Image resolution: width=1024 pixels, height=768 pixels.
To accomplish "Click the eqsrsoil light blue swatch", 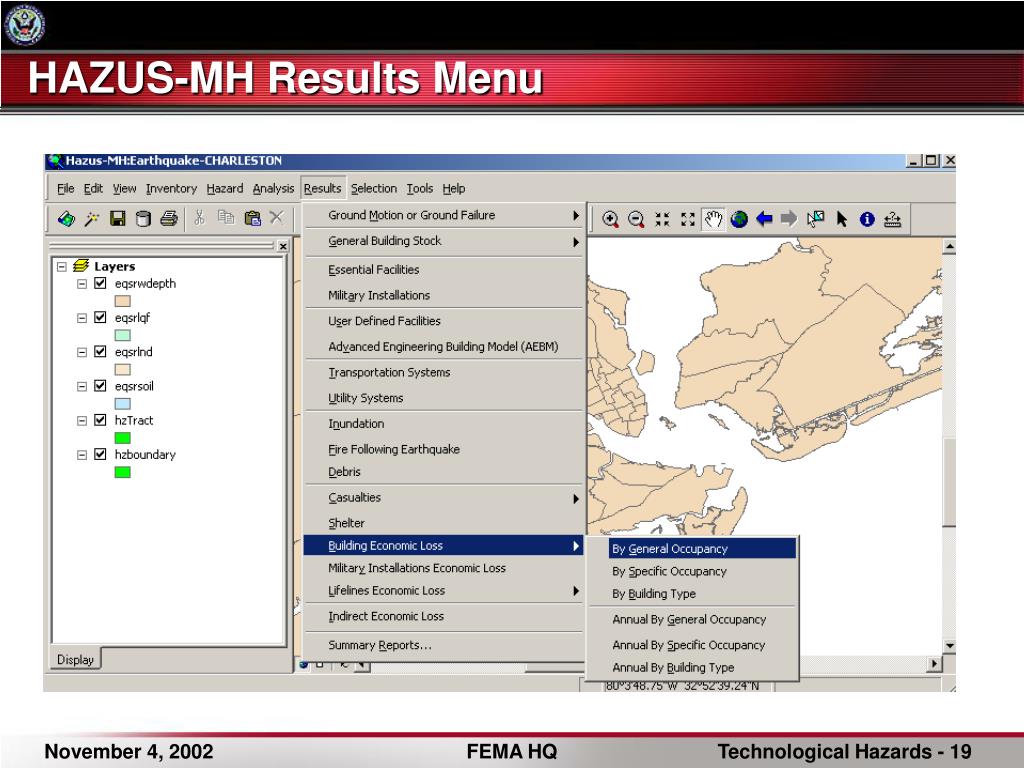I will (122, 404).
